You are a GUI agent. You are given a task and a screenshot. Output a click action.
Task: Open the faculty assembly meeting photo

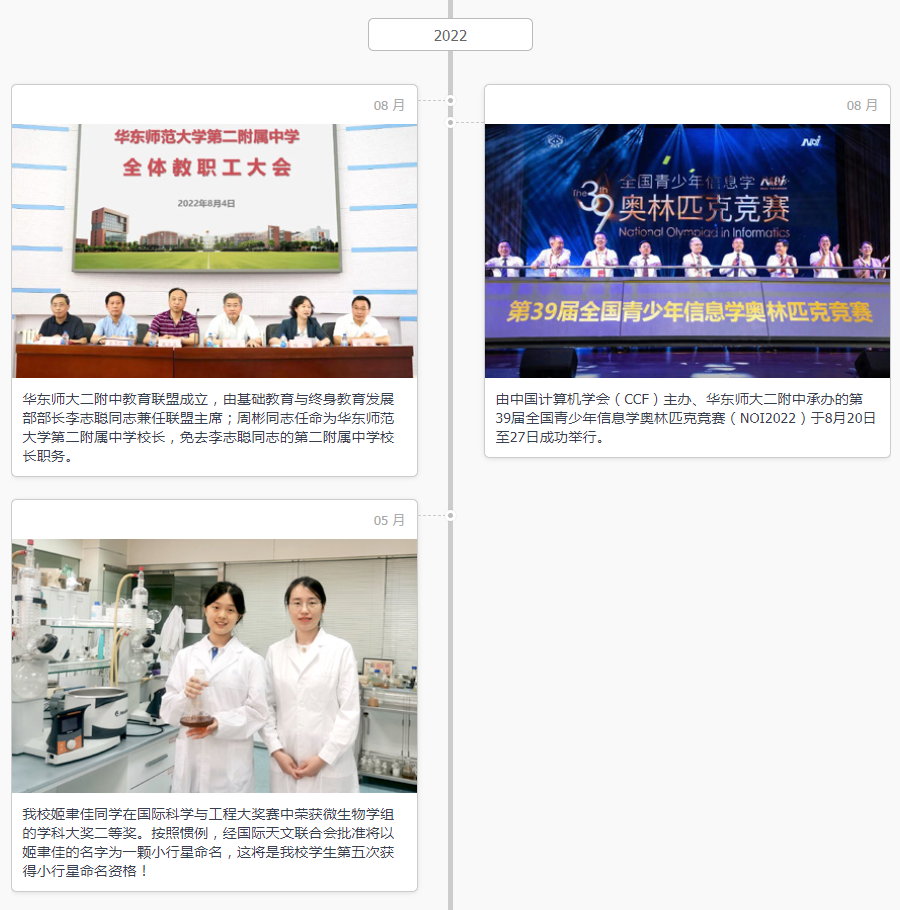(215, 251)
